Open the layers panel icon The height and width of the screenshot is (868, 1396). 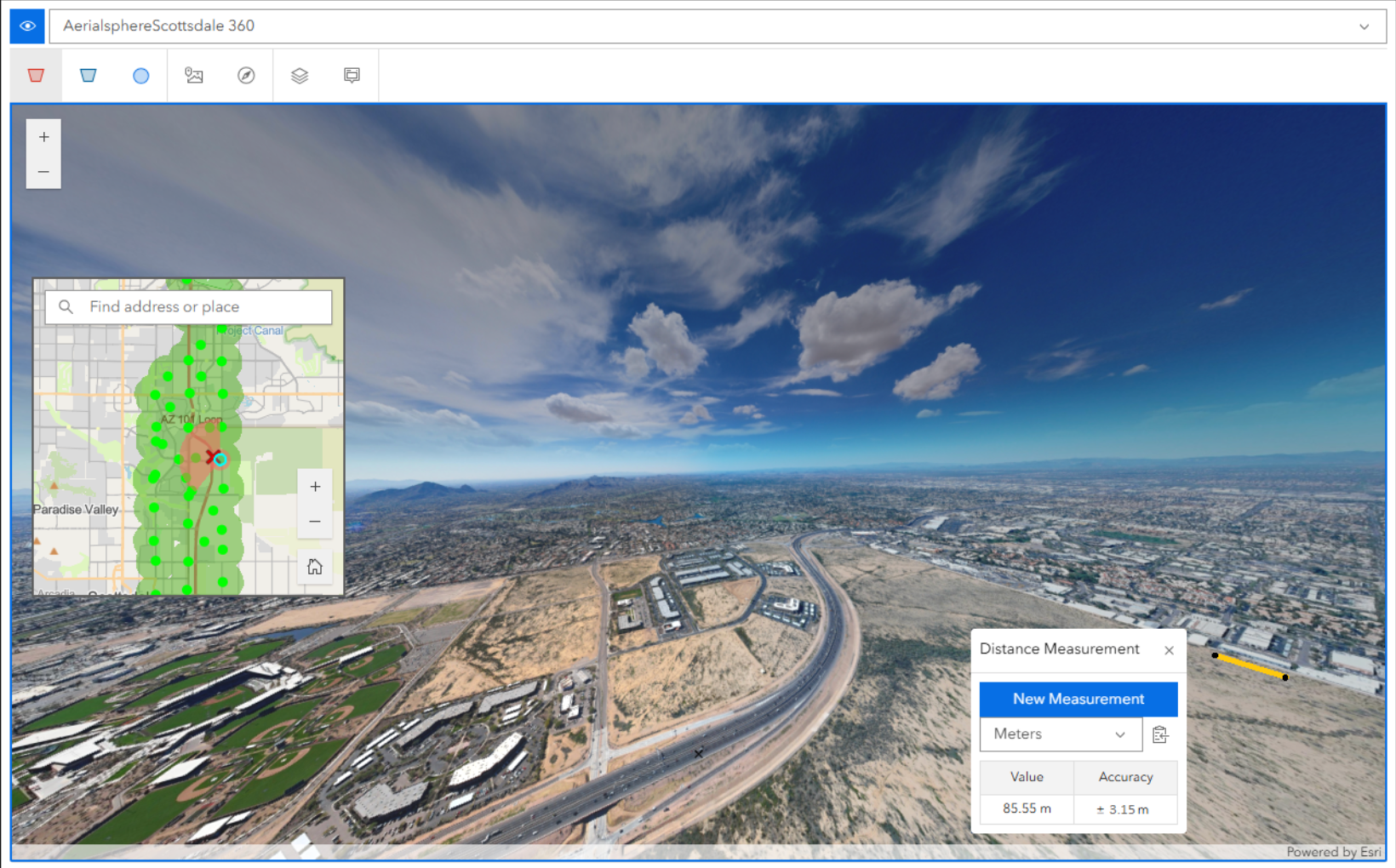[300, 75]
